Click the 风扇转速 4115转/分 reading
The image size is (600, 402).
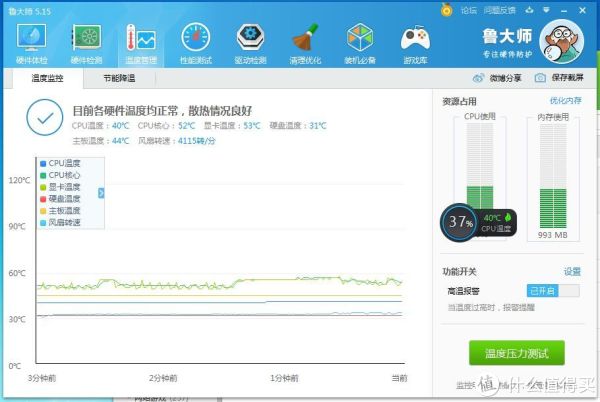pos(177,141)
